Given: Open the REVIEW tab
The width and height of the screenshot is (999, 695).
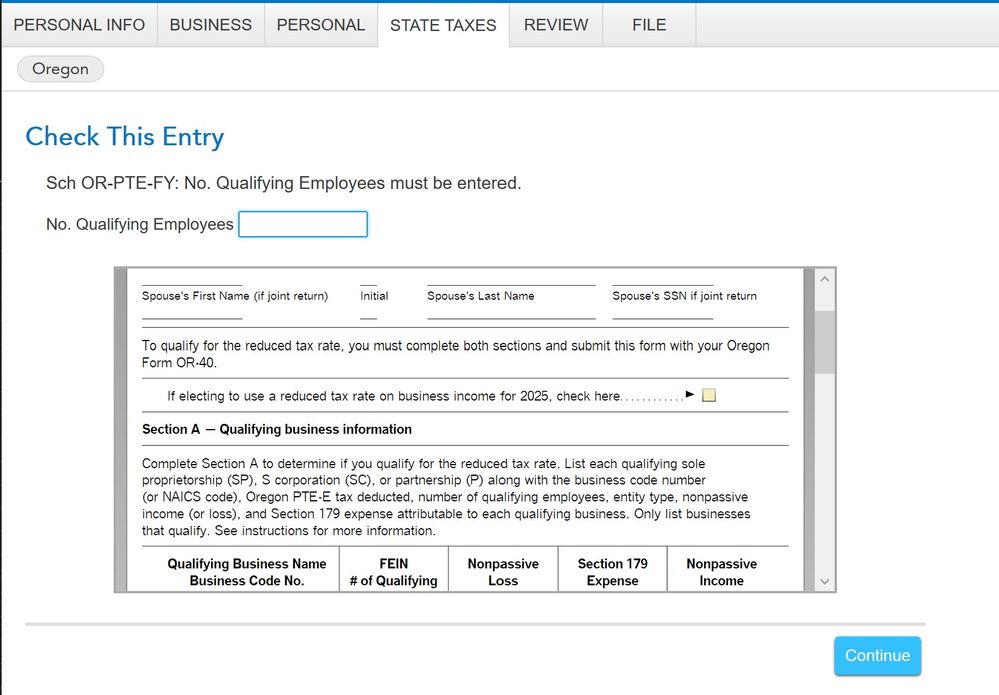Looking at the screenshot, I should click(x=555, y=25).
